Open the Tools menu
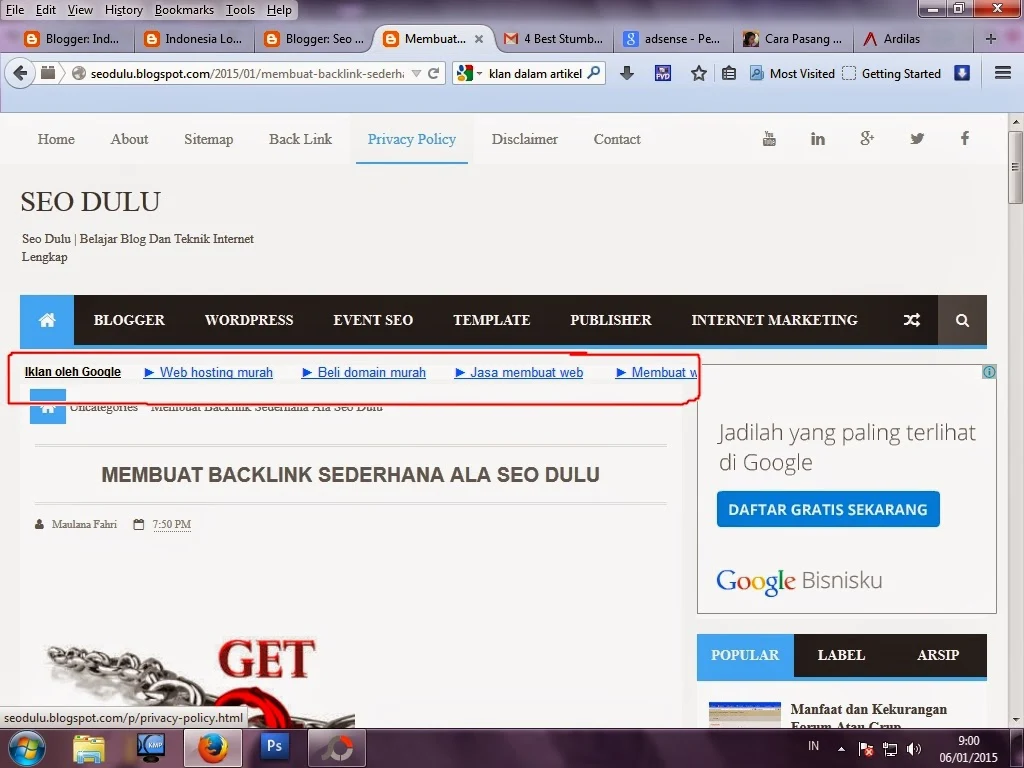Screen dimensions: 1024x768 pyautogui.click(x=240, y=10)
